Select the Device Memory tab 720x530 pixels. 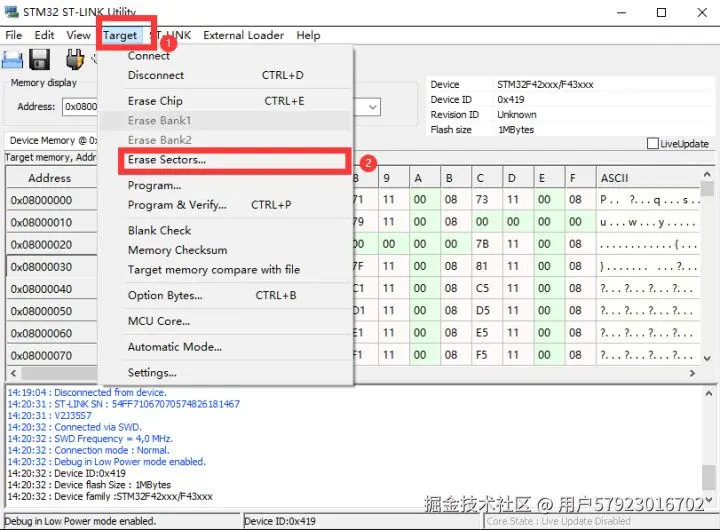[x=52, y=141]
